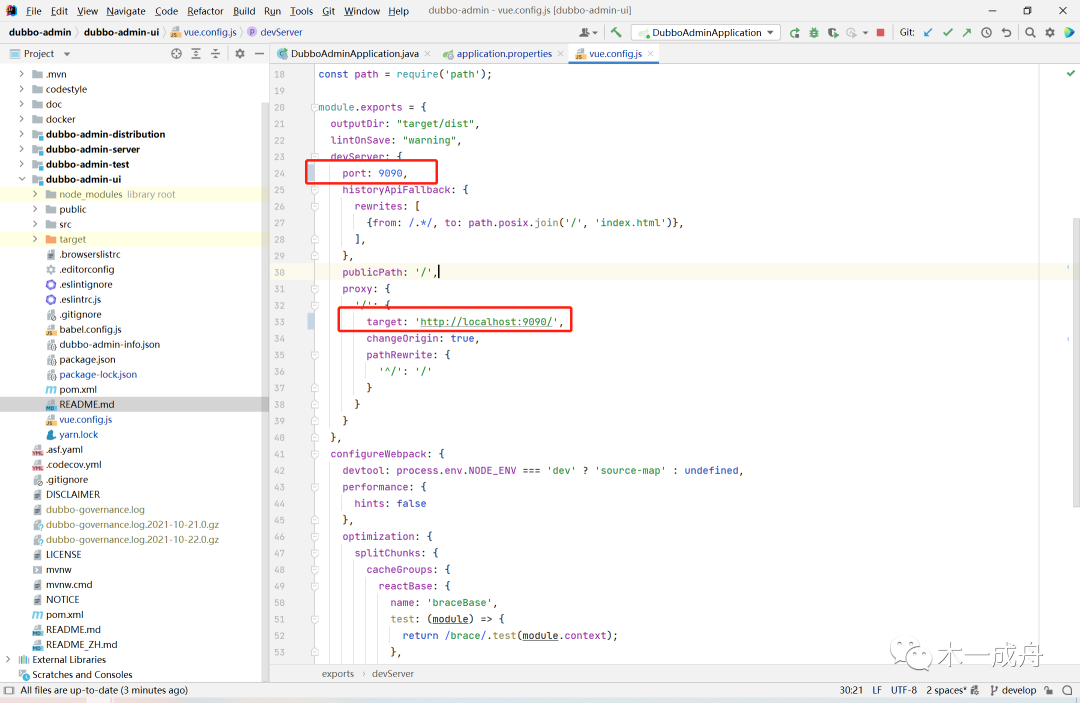Rerun DubboAdminApplication with the green rerun icon

tap(795, 32)
